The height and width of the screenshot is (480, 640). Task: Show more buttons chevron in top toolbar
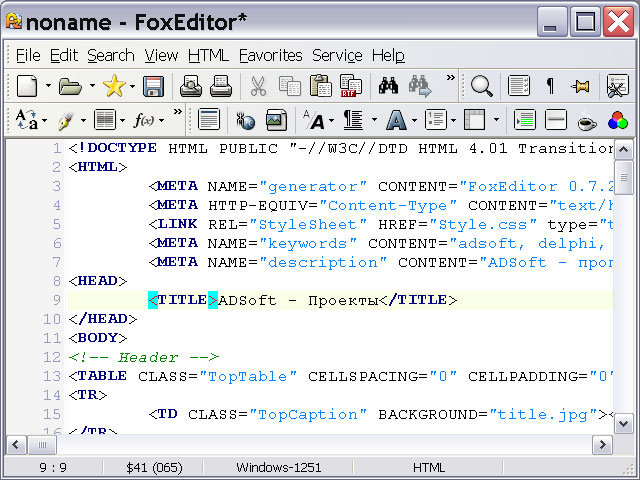pyautogui.click(x=451, y=78)
